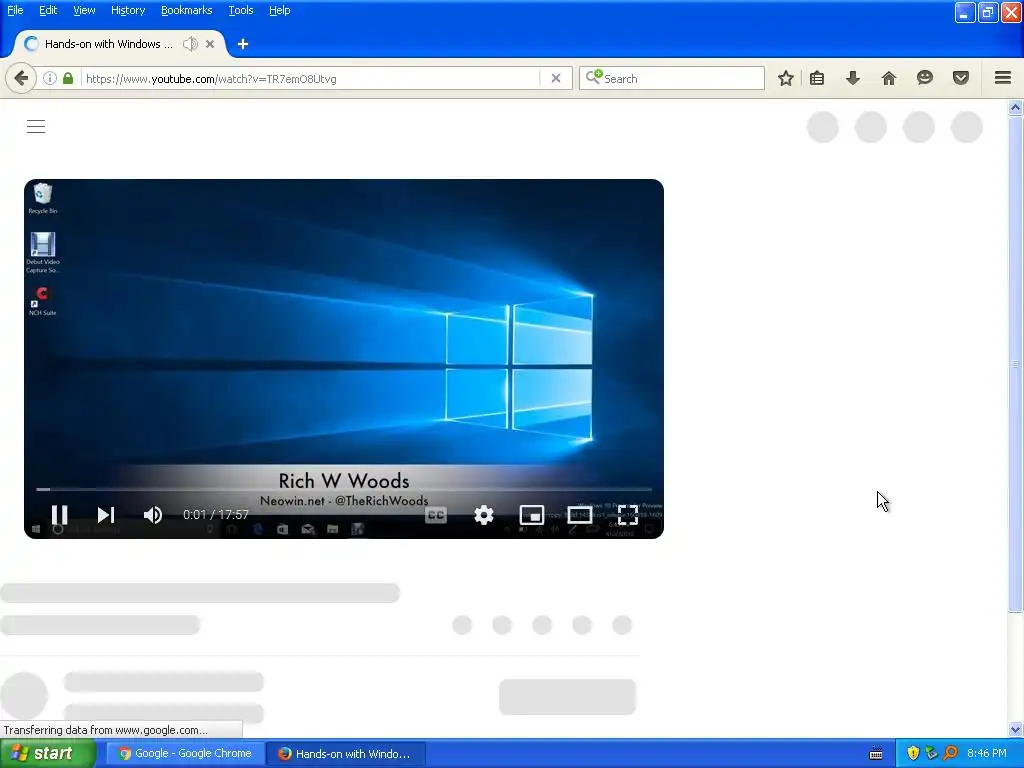Bookmark this page with the star
Screen dimensions: 1024x768
point(786,78)
